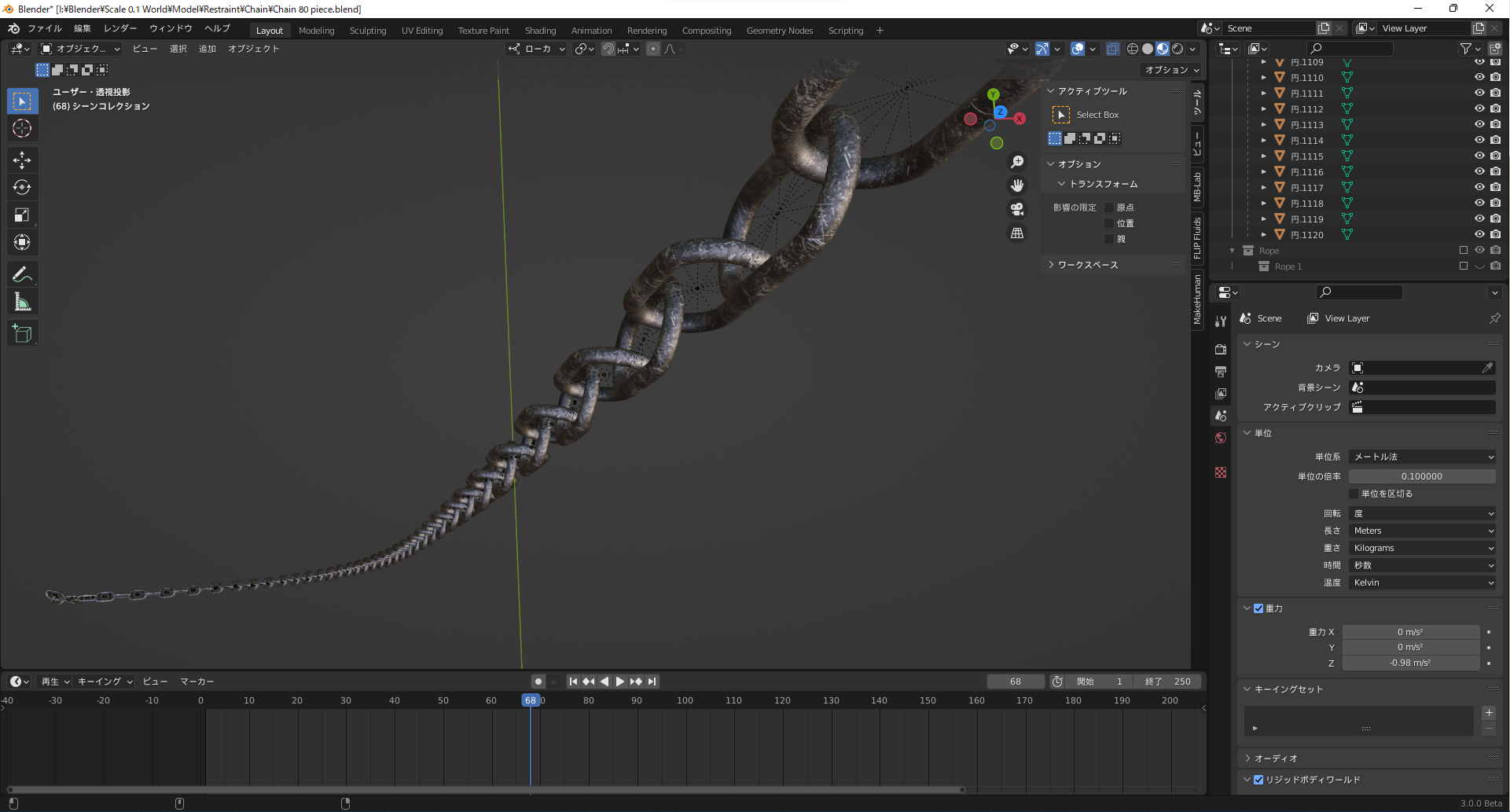Hide object 円.1115 with eye icon
Viewport: 1510px width, 812px height.
1479,156
